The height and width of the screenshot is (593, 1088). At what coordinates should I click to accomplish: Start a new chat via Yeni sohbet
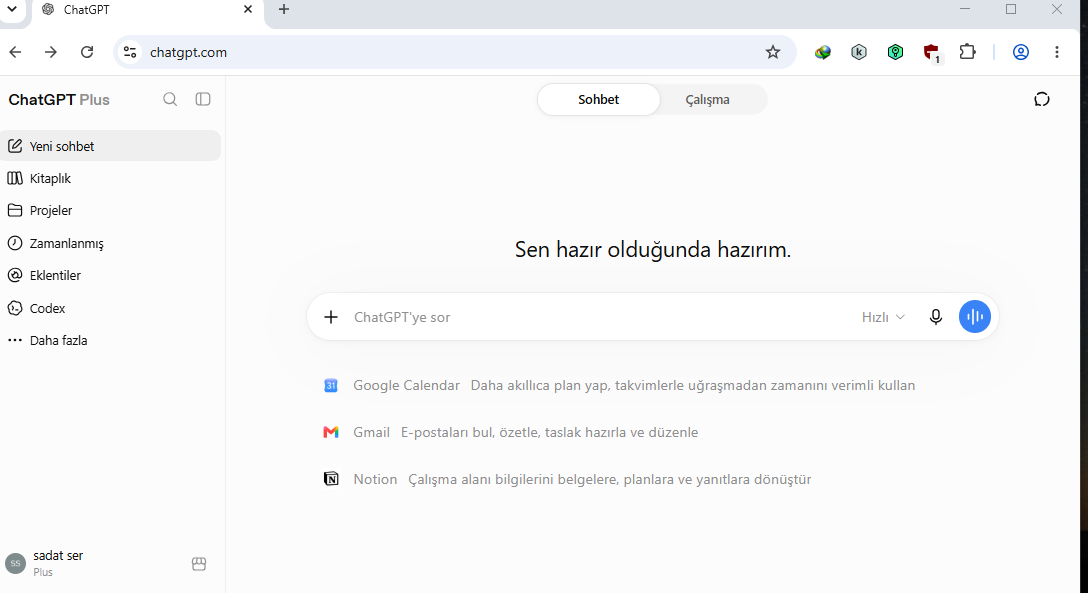pos(110,146)
